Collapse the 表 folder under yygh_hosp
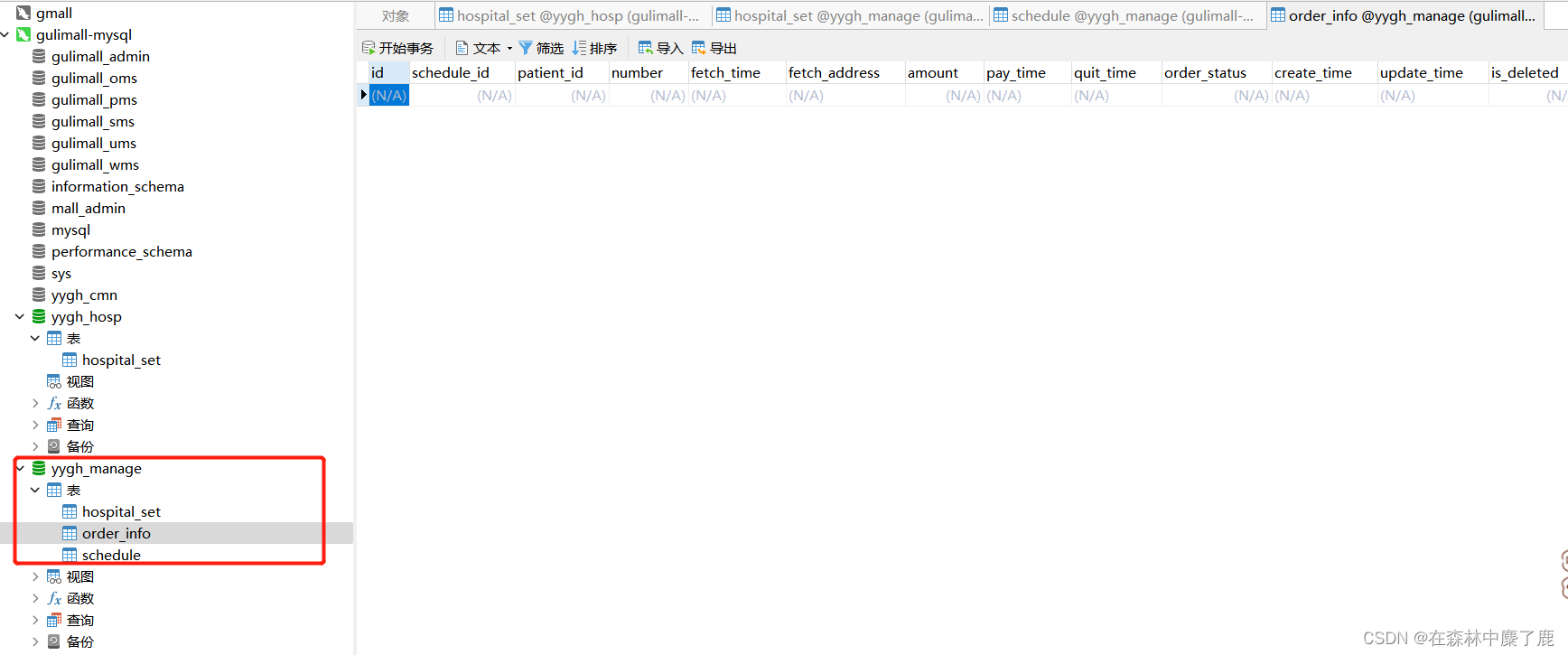Image resolution: width=1568 pixels, height=655 pixels. (x=35, y=338)
